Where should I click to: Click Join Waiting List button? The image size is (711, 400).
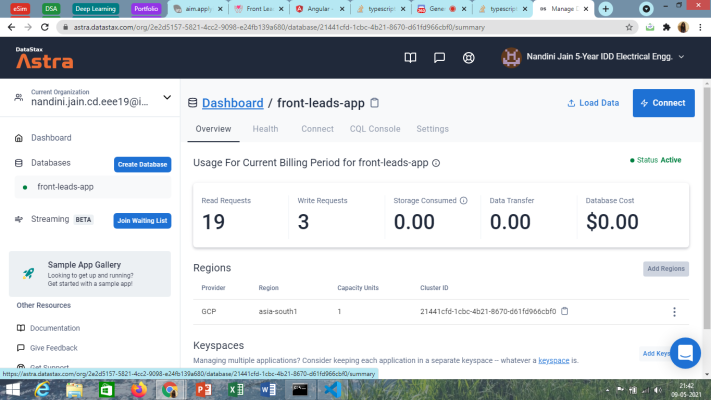click(142, 220)
